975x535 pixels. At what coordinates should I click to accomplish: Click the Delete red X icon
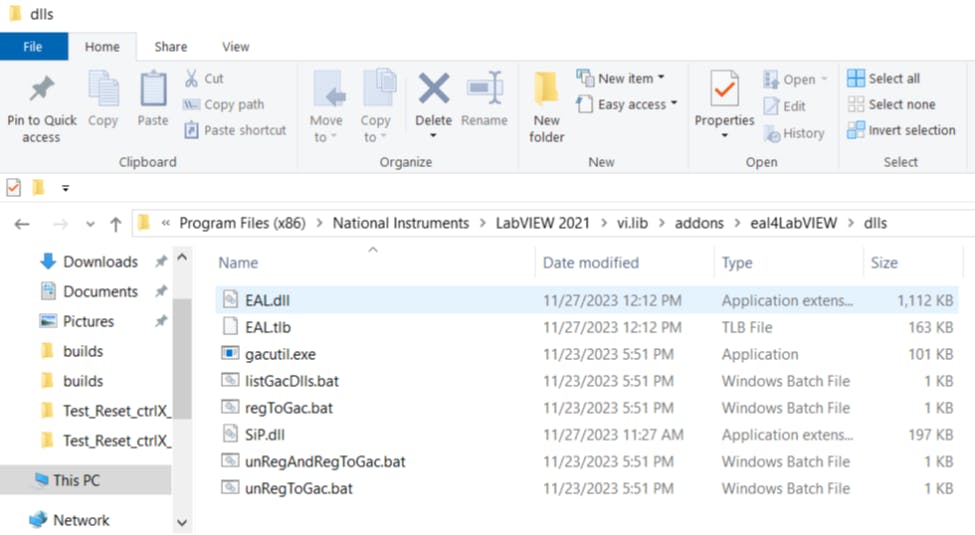pos(433,90)
